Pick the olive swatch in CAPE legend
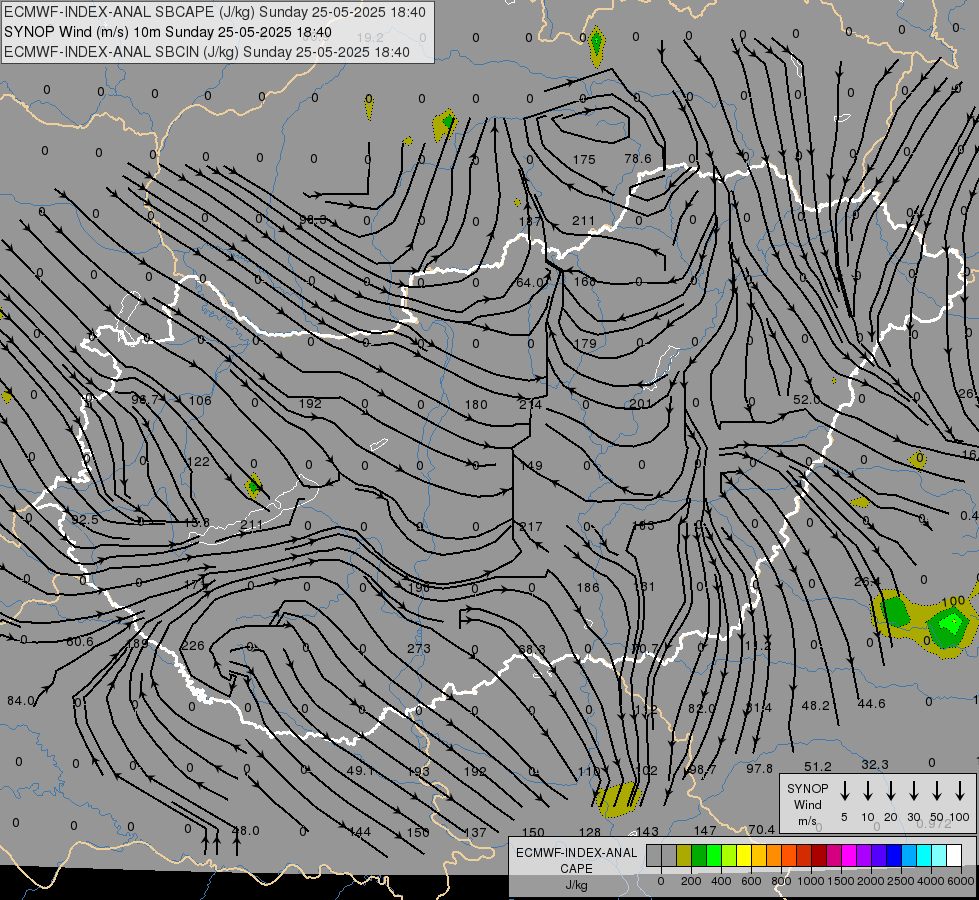Viewport: 979px width, 900px height. 684,856
